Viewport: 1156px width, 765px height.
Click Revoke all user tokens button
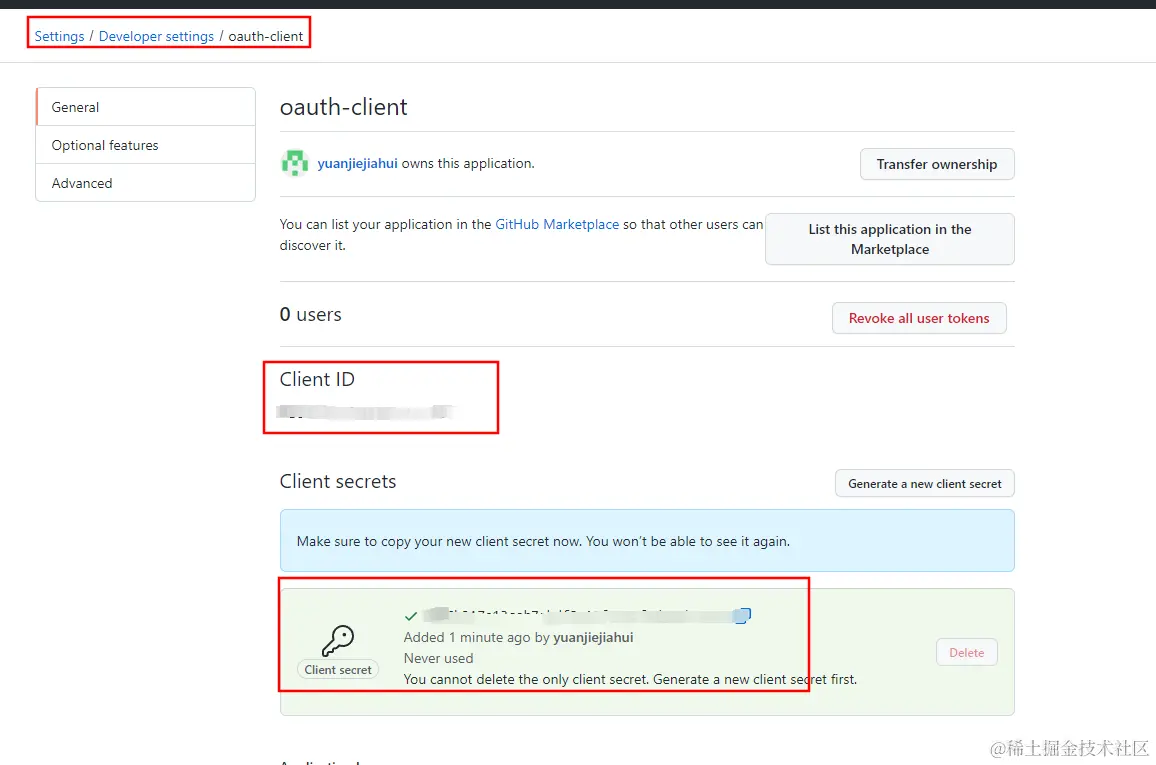click(x=919, y=318)
